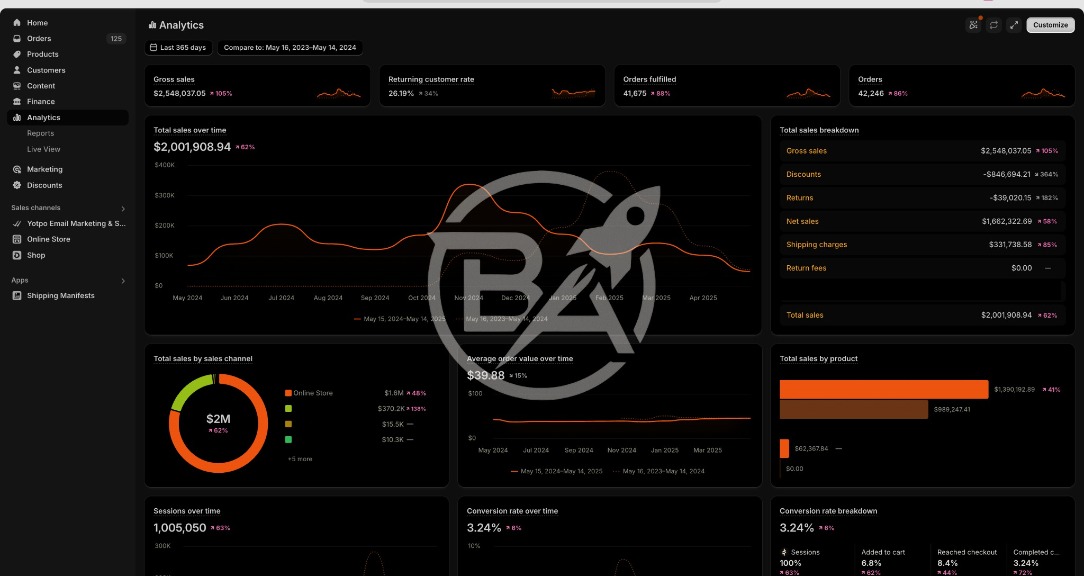Open Conversion rate over time report

coord(512,511)
